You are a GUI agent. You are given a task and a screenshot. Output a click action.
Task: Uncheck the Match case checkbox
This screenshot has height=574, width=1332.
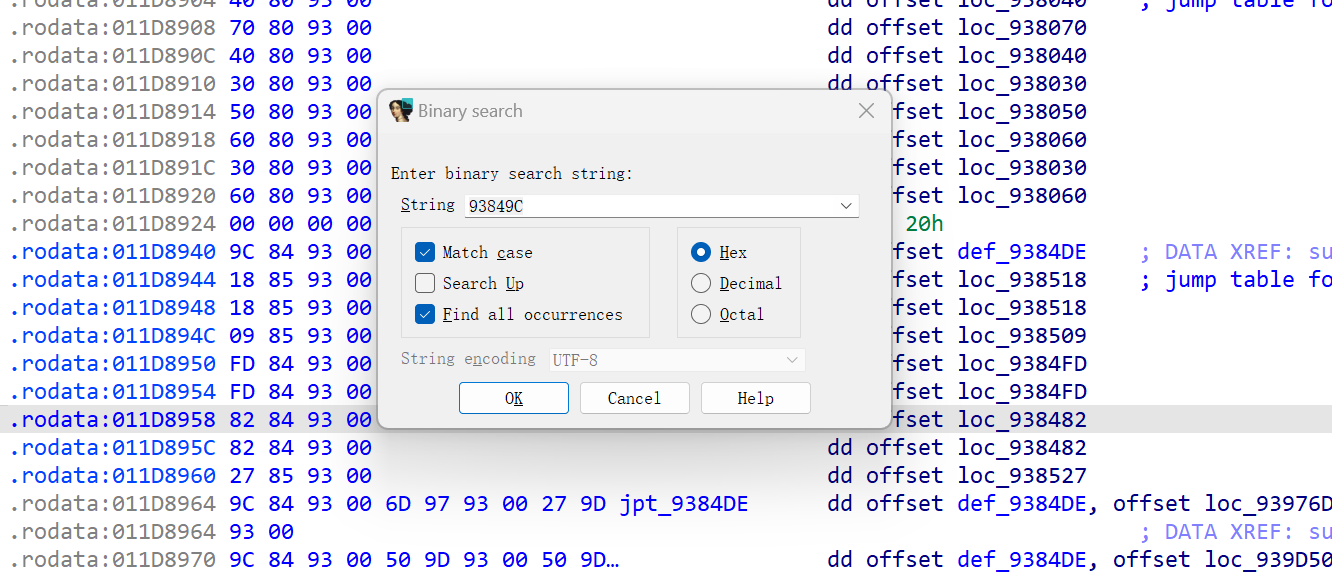pos(425,253)
